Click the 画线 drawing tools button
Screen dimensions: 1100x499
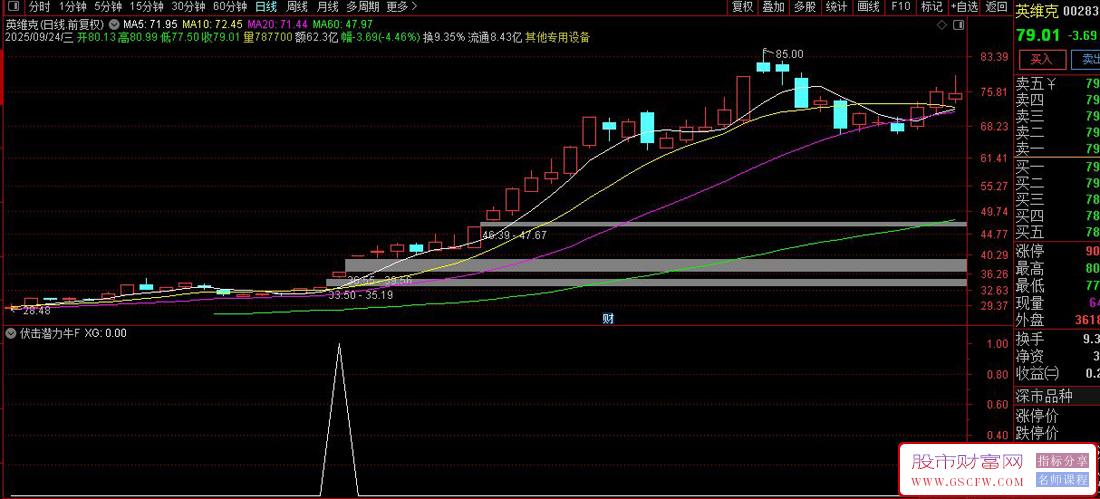[868, 7]
